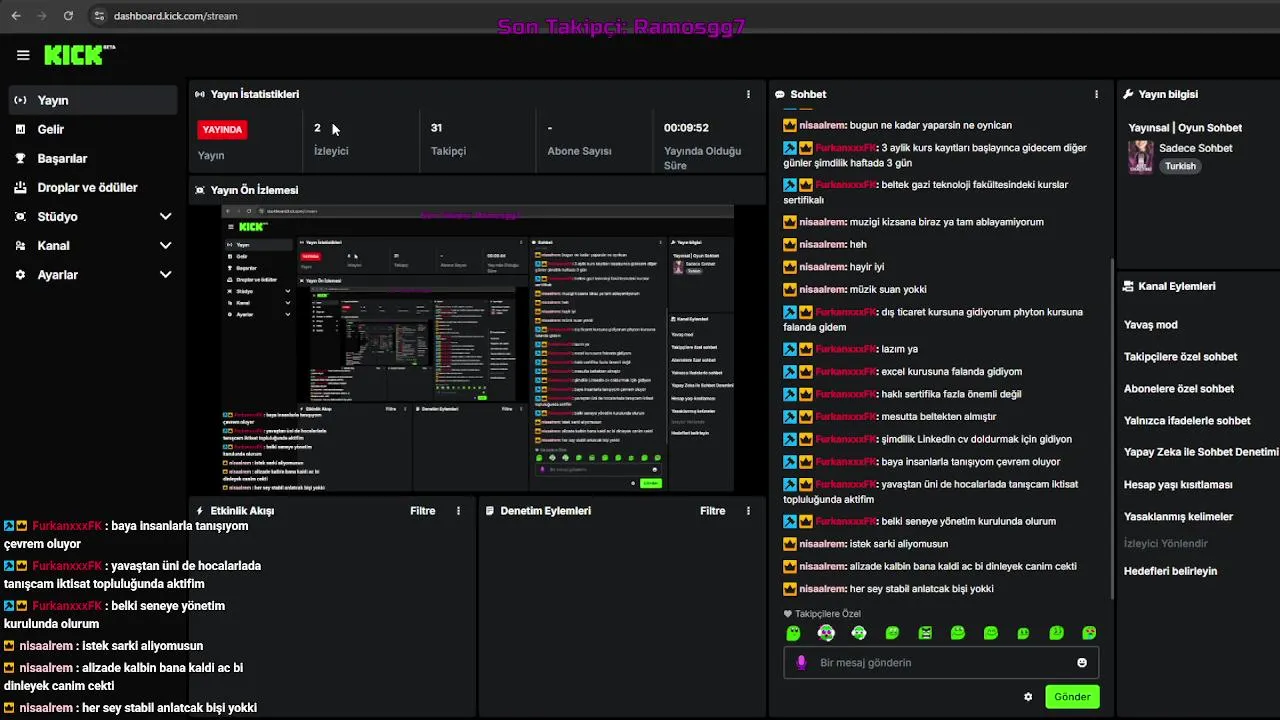Click the Turkish language tag
This screenshot has height=720, width=1280.
tap(1180, 166)
